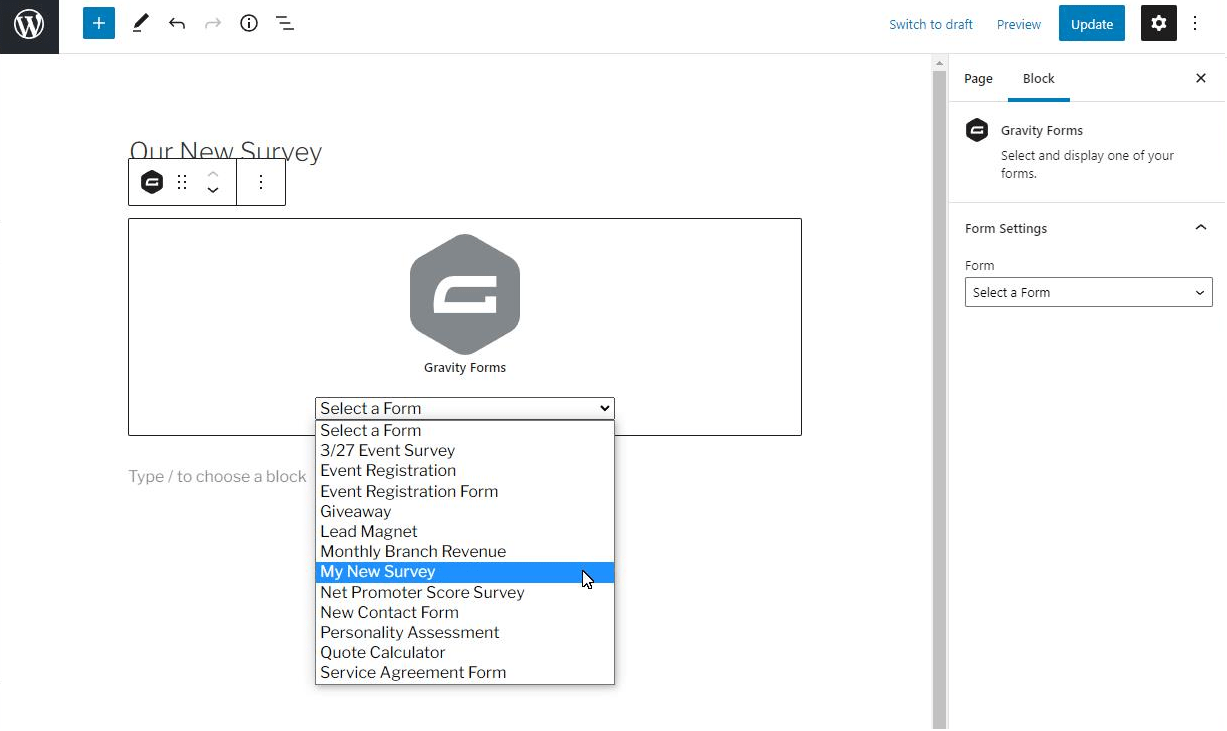This screenshot has height=731, width=1227.
Task: Select Giveaway form option
Action: pyautogui.click(x=465, y=511)
